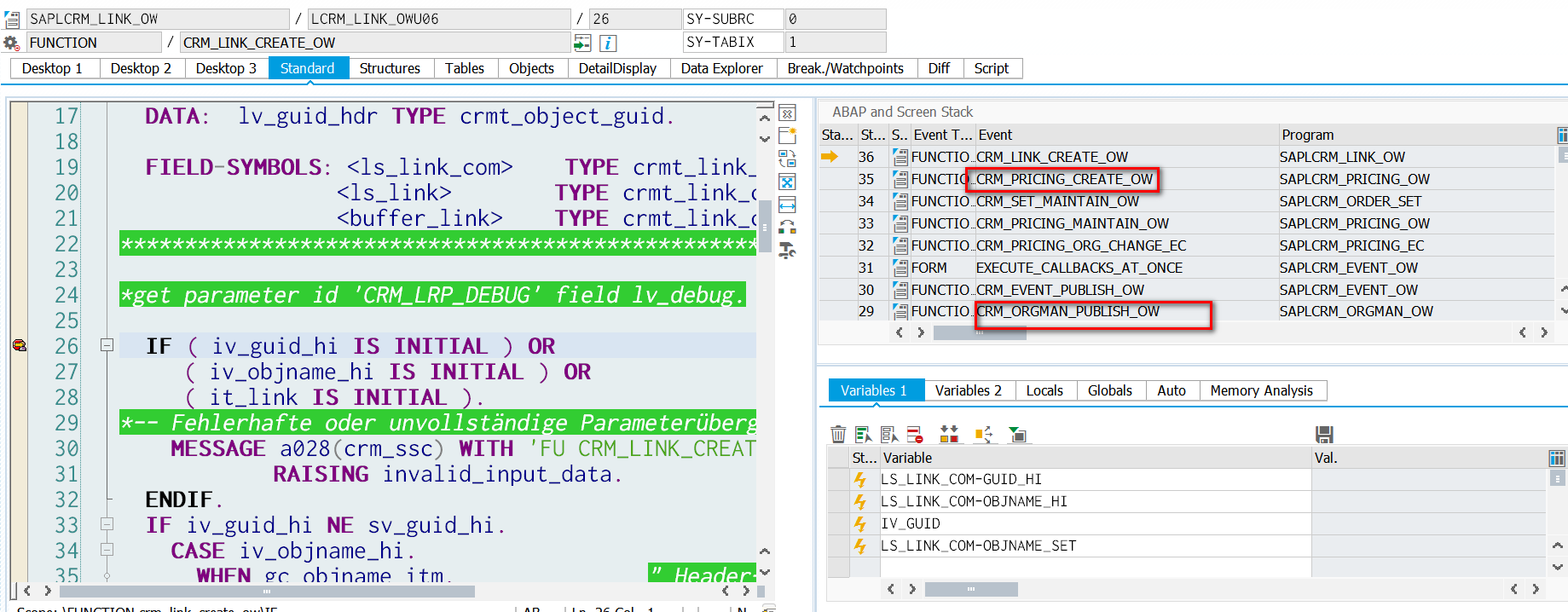Screen dimensions: 1568x612
Task: Click the navigate-to-source icon next to CRM_LINK_CREATE_OW field
Action: pos(582,43)
